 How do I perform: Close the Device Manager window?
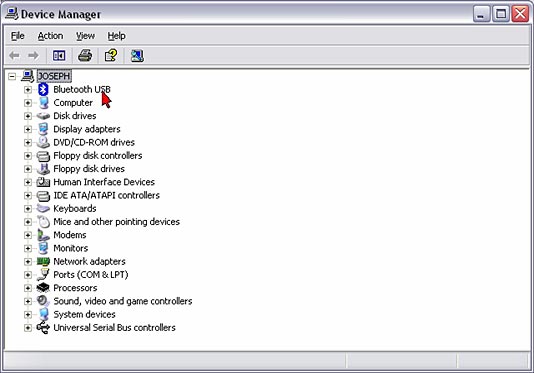tap(520, 14)
